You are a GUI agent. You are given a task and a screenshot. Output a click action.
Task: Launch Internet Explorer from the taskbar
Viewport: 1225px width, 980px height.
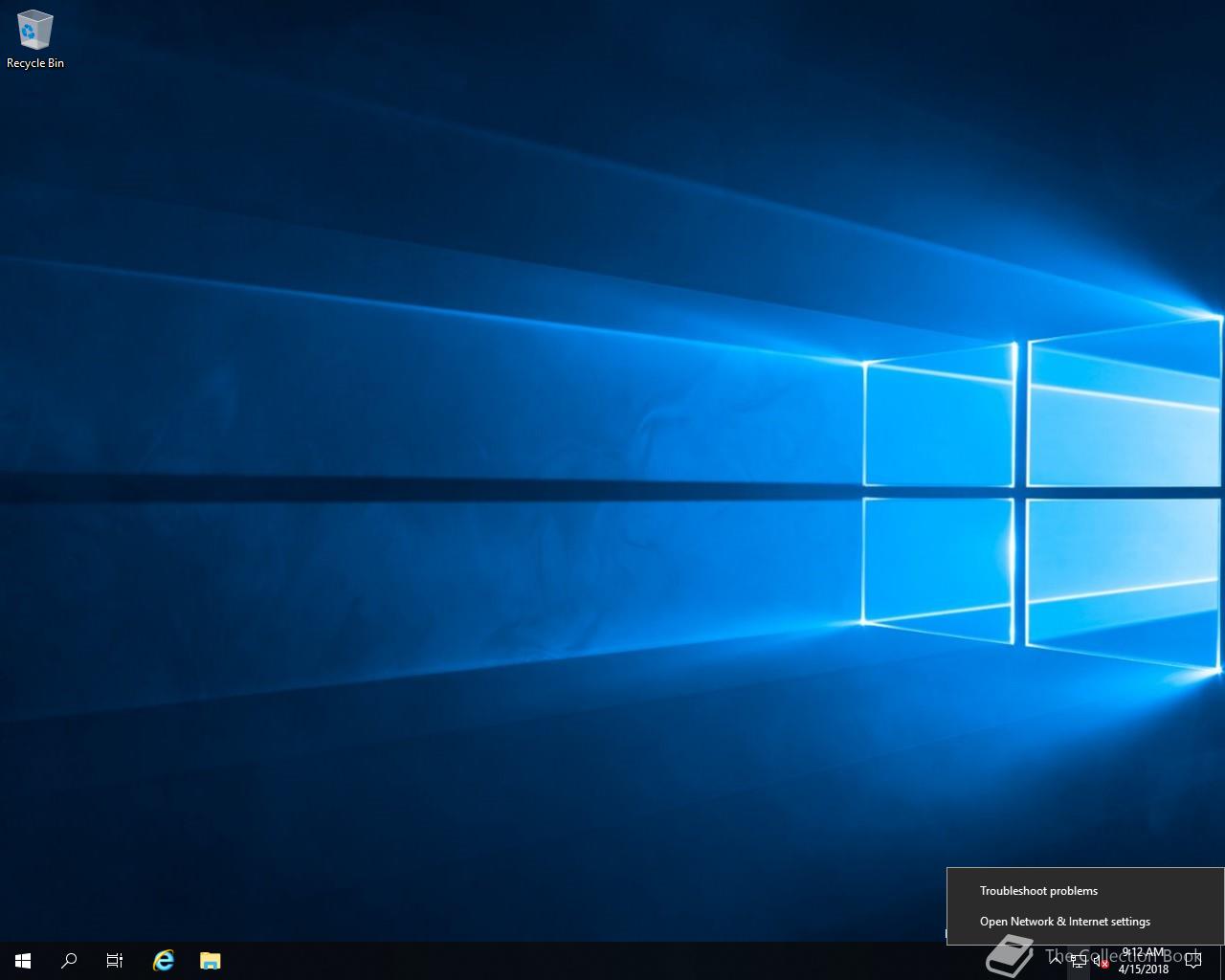click(x=164, y=961)
